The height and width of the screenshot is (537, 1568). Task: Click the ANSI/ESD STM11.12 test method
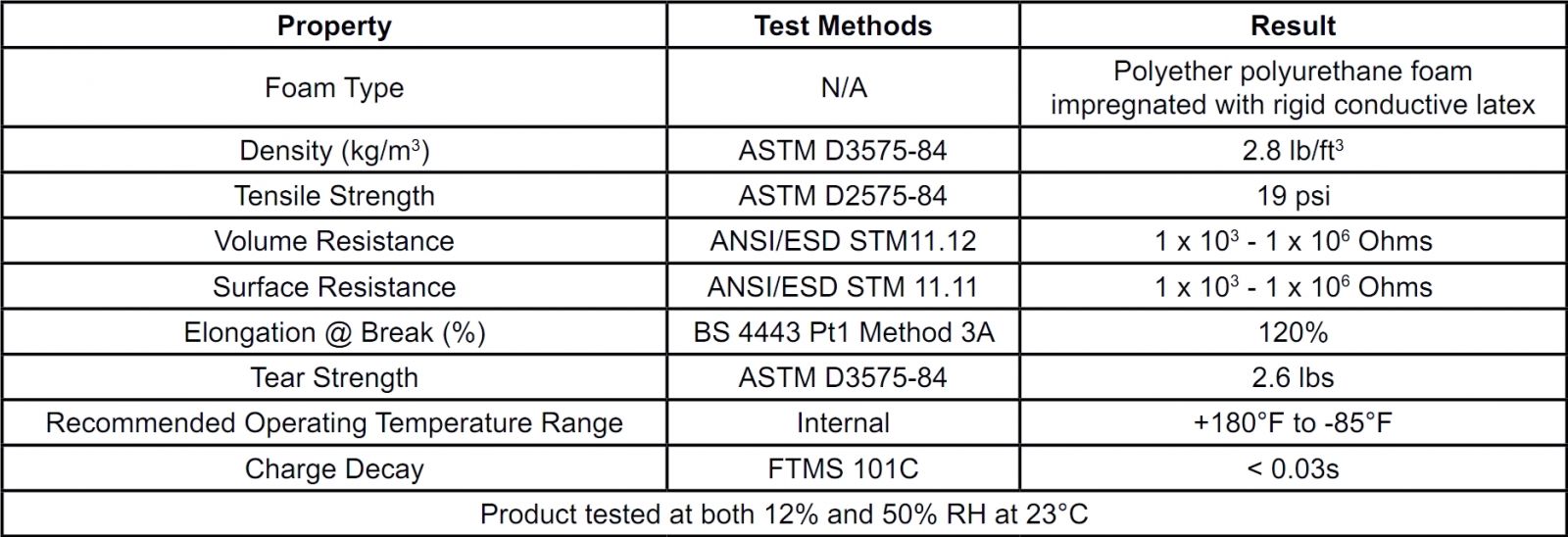point(843,241)
